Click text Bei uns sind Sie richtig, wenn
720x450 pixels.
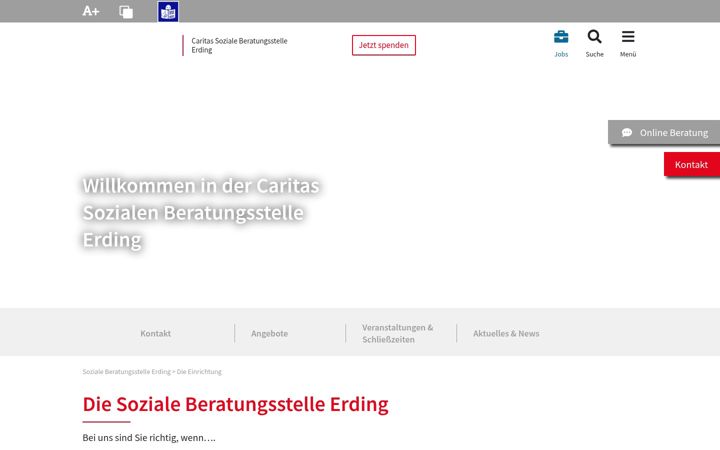[149, 438]
